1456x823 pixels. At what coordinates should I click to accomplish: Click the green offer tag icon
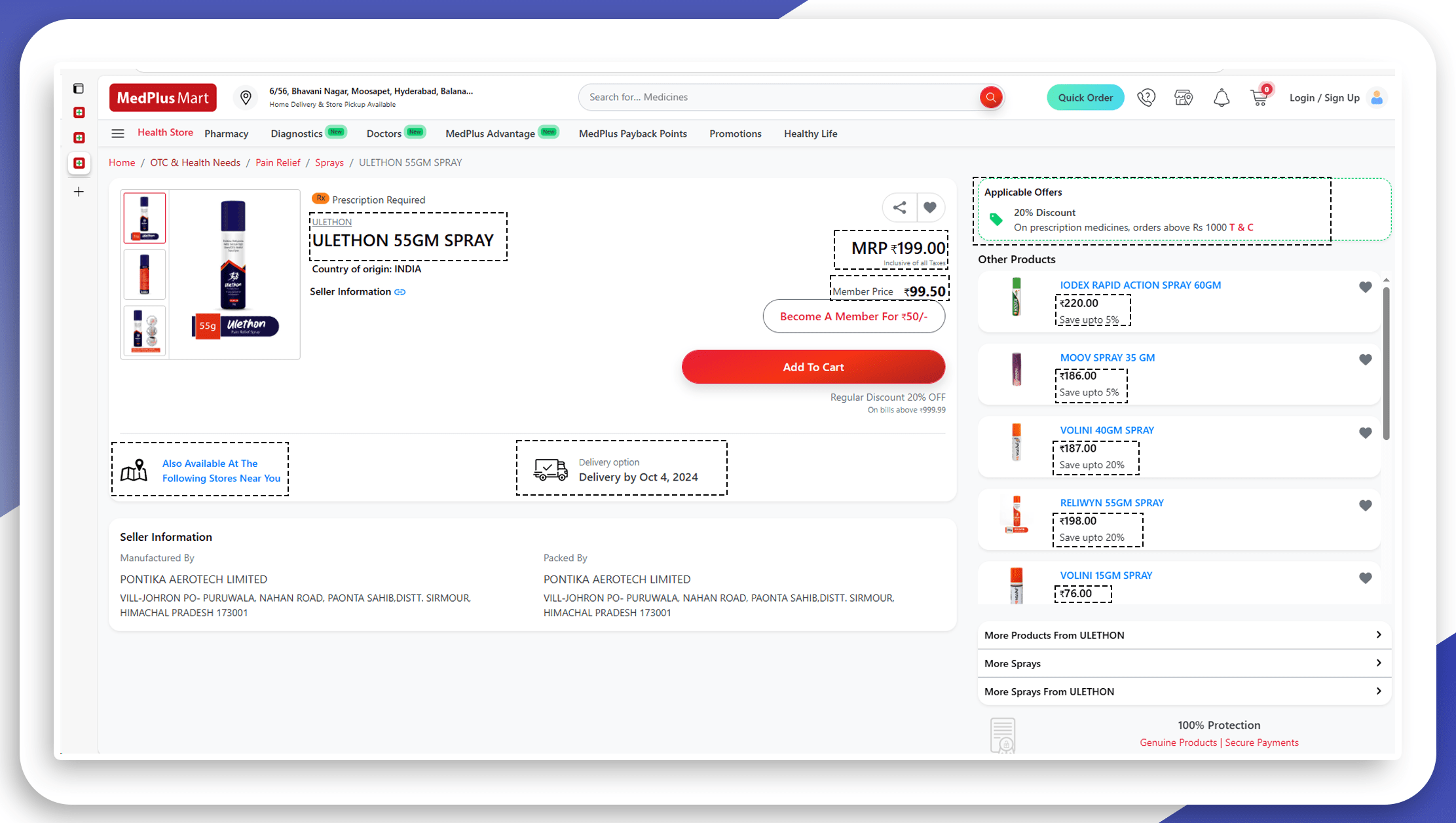pyautogui.click(x=996, y=219)
